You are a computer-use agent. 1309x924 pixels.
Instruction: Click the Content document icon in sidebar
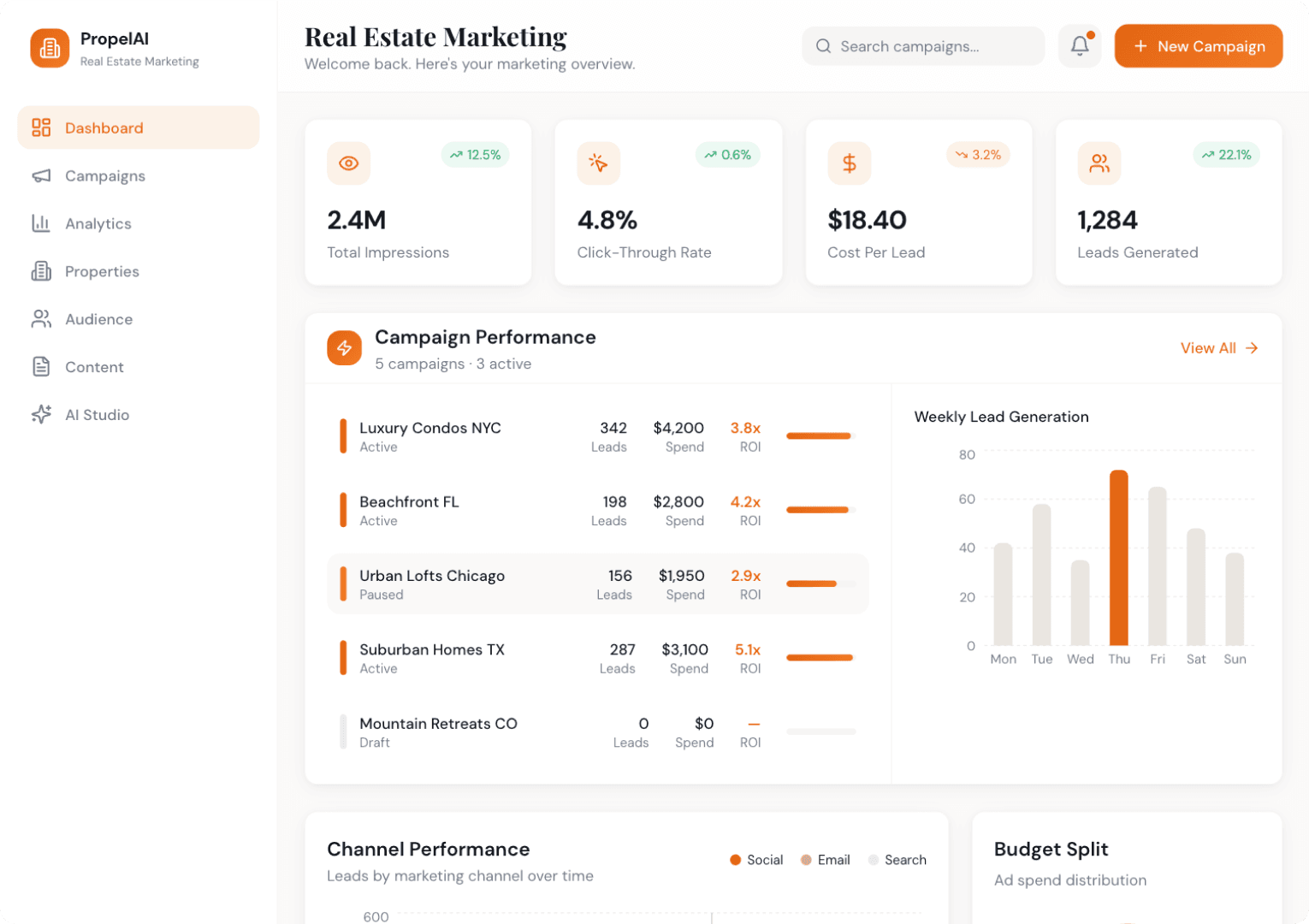[41, 366]
